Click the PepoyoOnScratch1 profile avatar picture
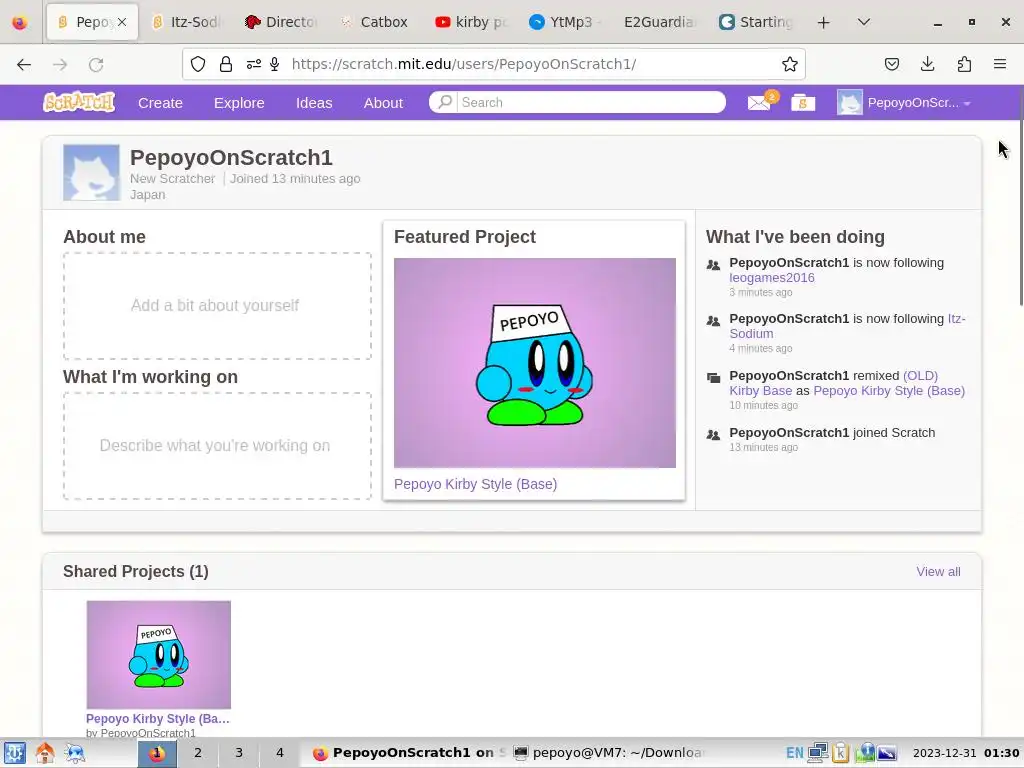 [91, 172]
